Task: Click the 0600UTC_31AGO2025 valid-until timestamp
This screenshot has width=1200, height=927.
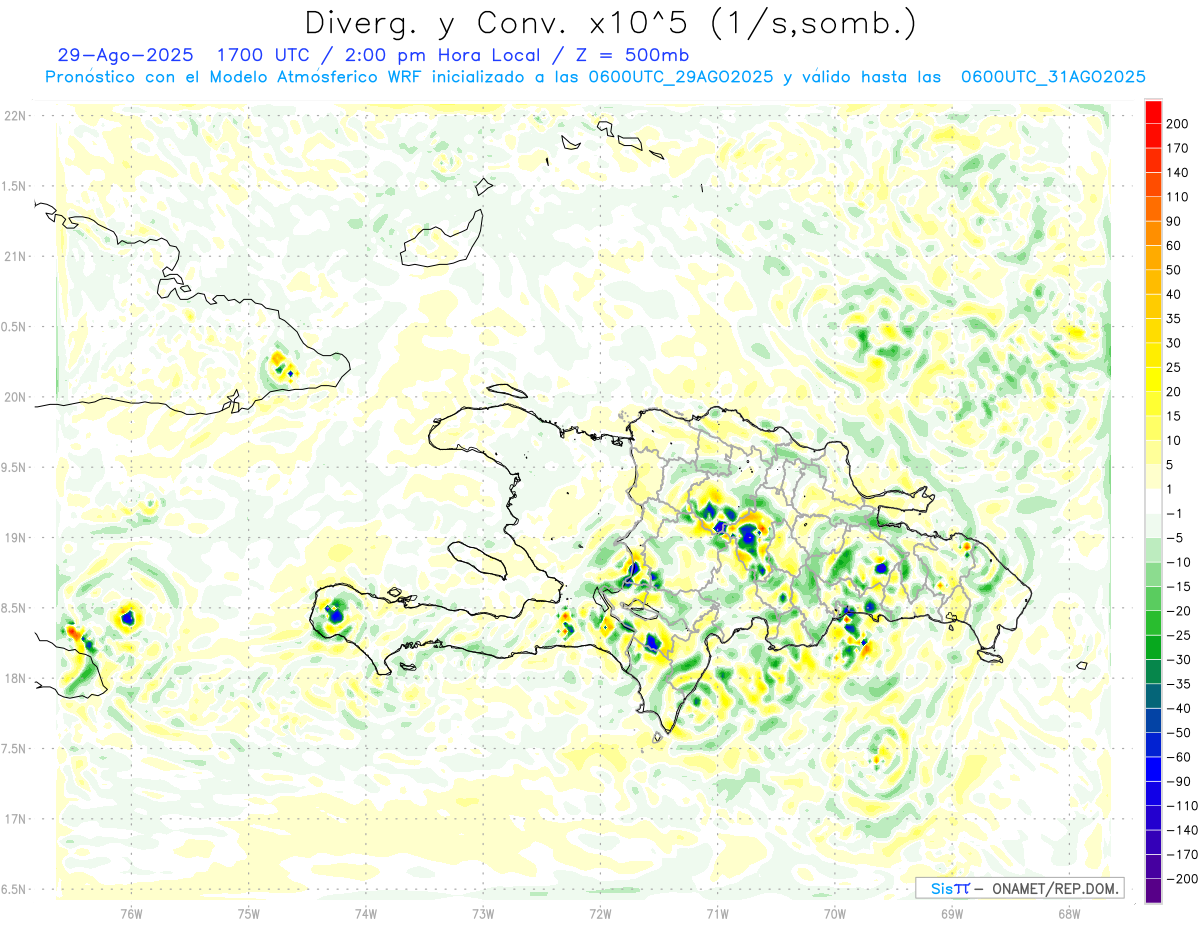Action: click(1052, 77)
